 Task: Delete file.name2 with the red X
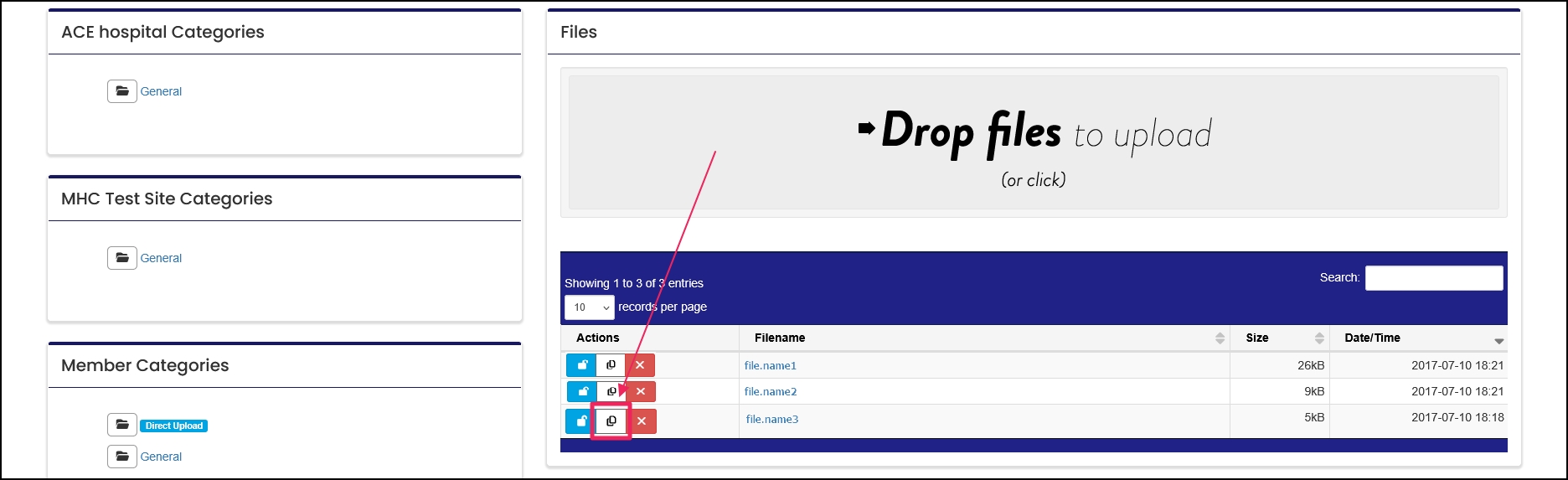coord(641,391)
